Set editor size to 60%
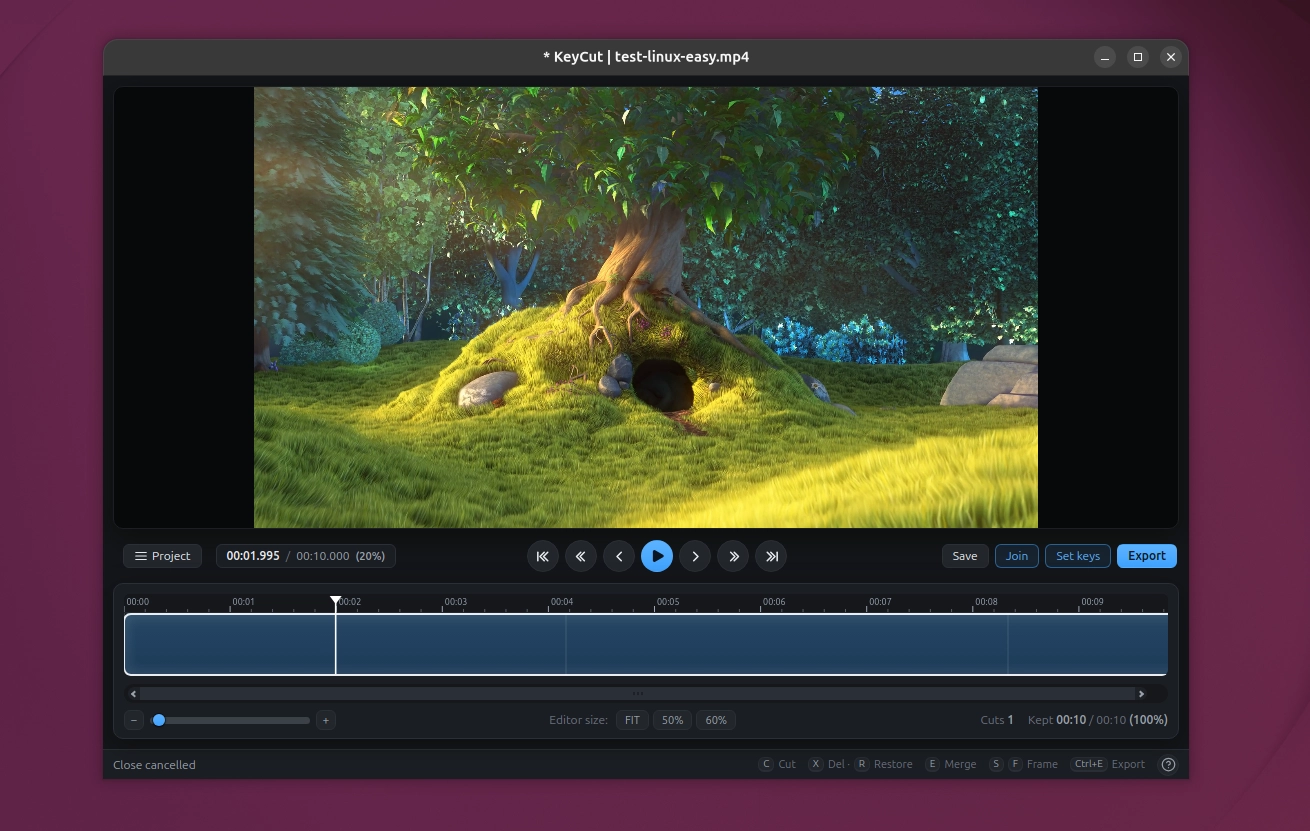Image resolution: width=1310 pixels, height=831 pixels. 716,720
